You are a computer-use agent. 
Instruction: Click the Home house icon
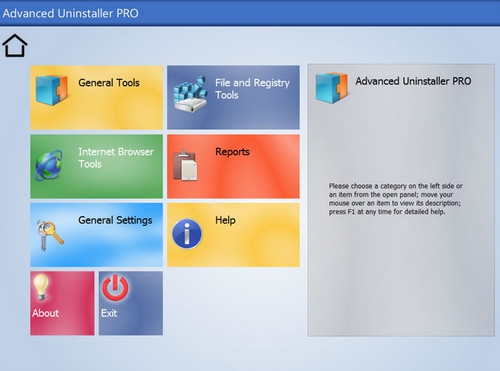coord(15,45)
